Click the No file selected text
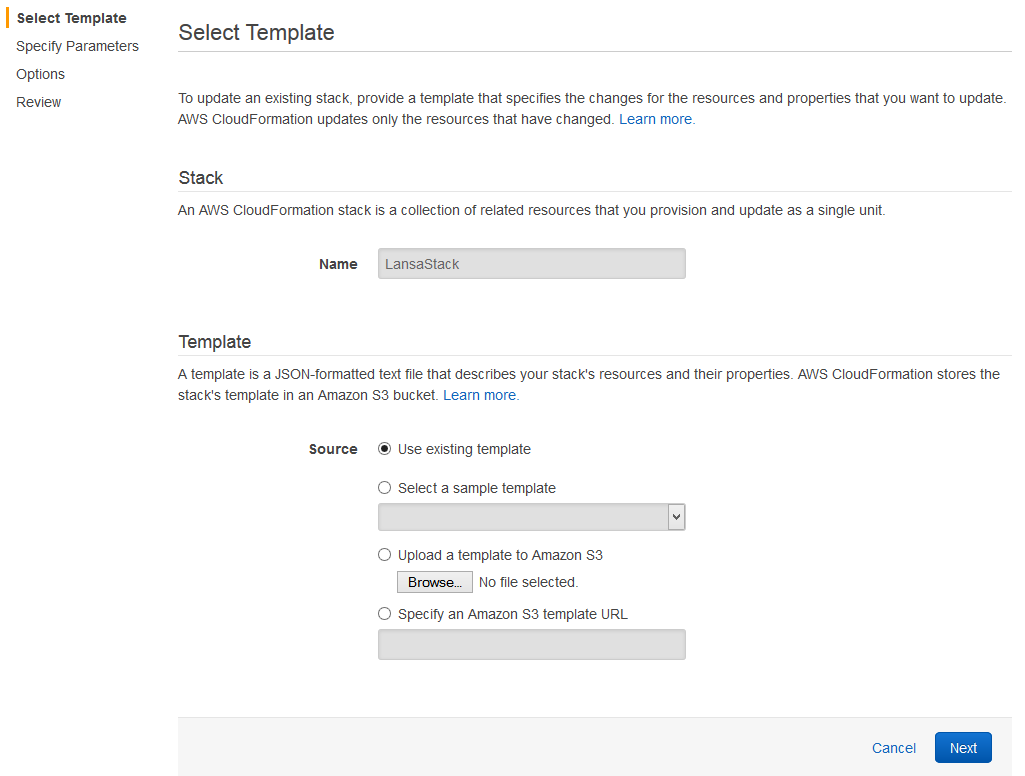Screen dimensions: 1025x776 pos(528,582)
